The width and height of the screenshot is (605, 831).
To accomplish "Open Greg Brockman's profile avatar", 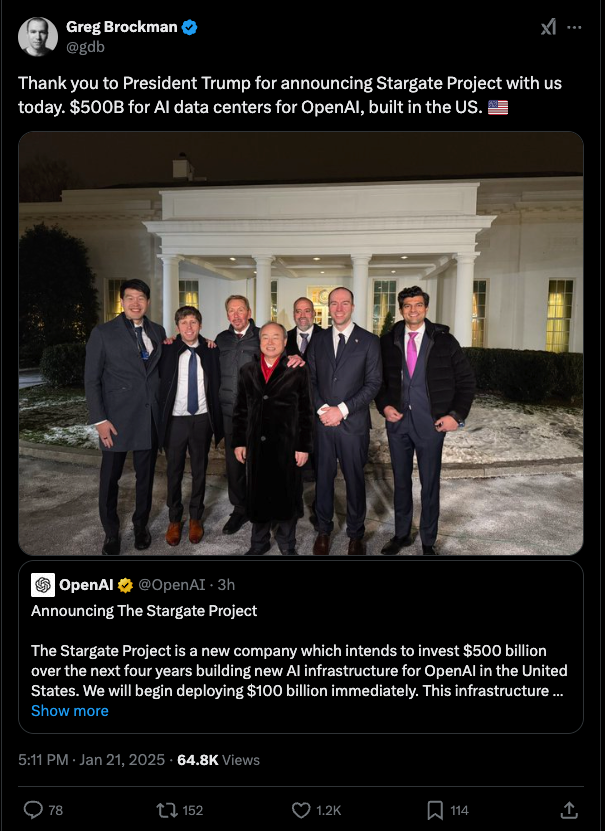I will 38,37.
